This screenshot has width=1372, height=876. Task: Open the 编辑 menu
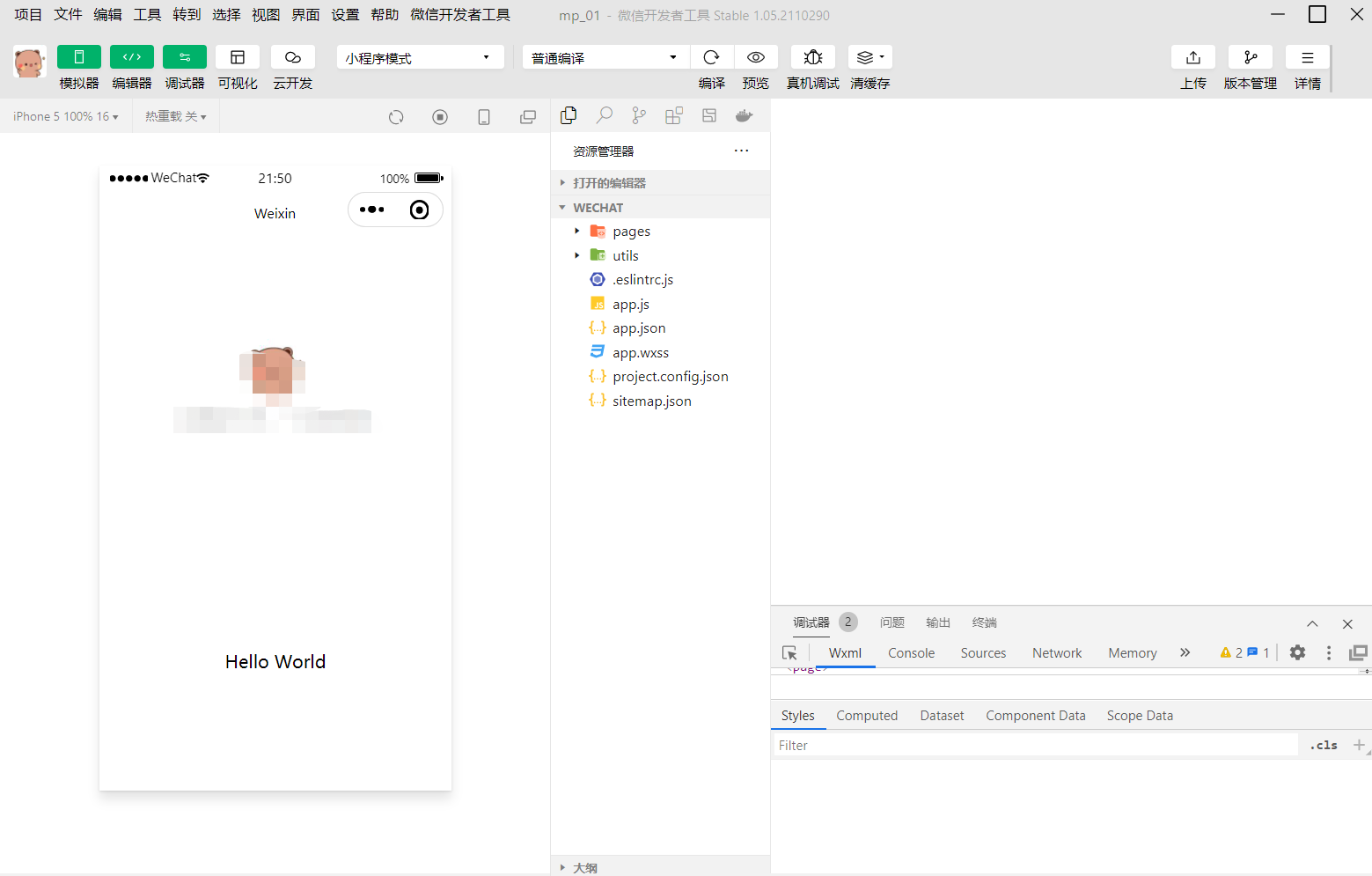[107, 15]
